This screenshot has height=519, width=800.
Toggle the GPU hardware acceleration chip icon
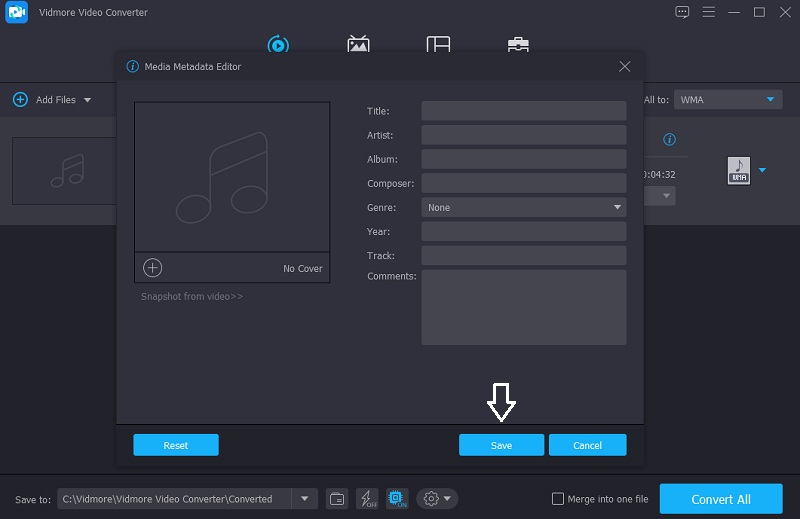pyautogui.click(x=395, y=498)
